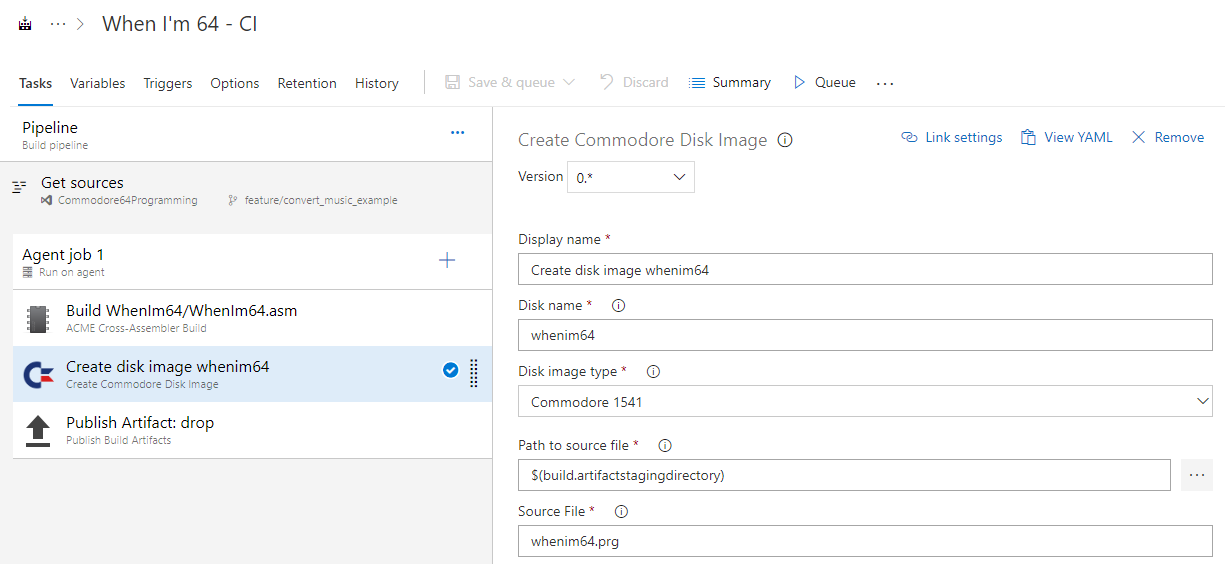1225x564 pixels.
Task: Click View YAML
Action: click(1067, 138)
